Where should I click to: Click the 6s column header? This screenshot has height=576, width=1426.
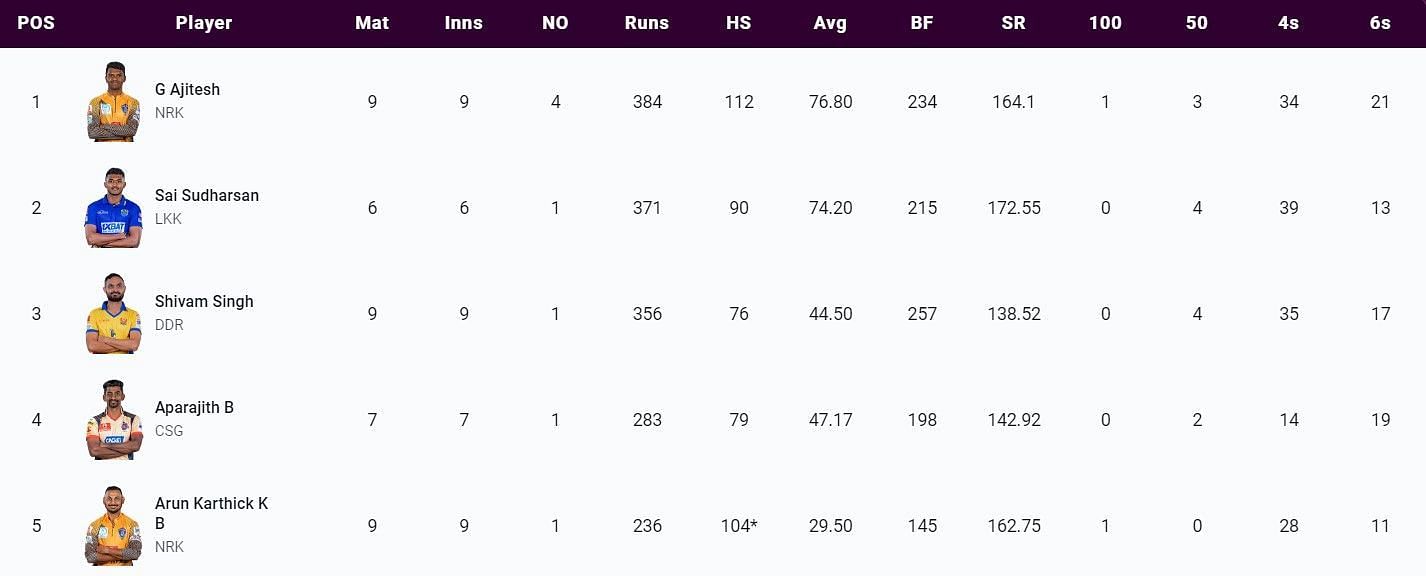tap(1380, 23)
